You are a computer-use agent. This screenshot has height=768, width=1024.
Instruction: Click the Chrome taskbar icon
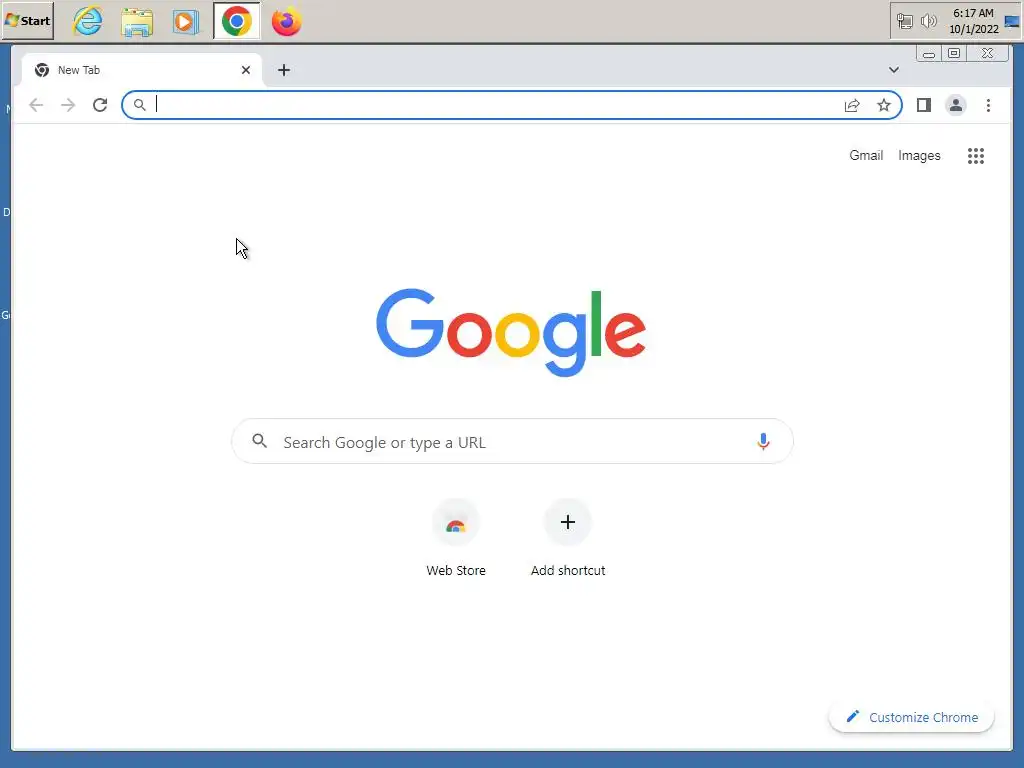pos(236,22)
